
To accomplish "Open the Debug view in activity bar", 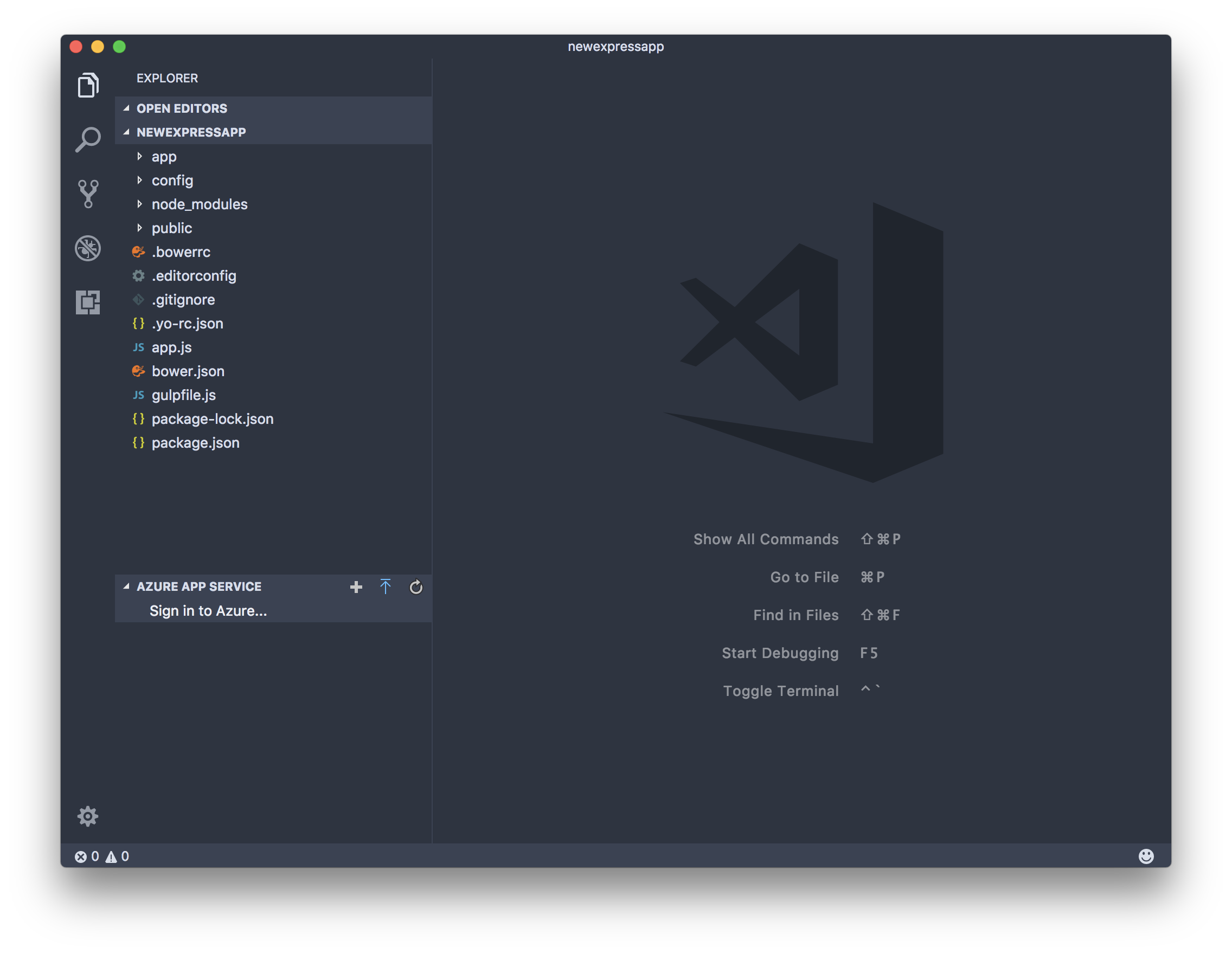I will click(x=88, y=248).
